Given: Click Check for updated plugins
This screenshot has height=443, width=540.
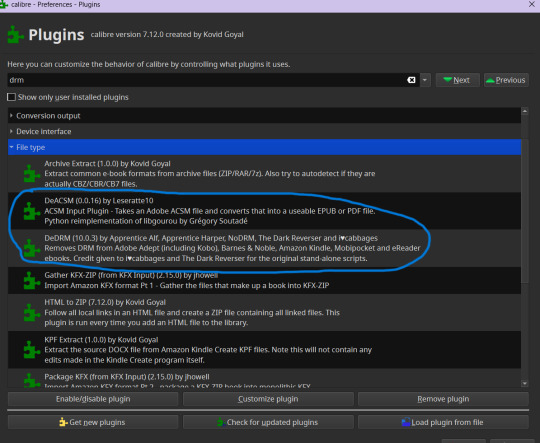Looking at the screenshot, I should pos(268,422).
